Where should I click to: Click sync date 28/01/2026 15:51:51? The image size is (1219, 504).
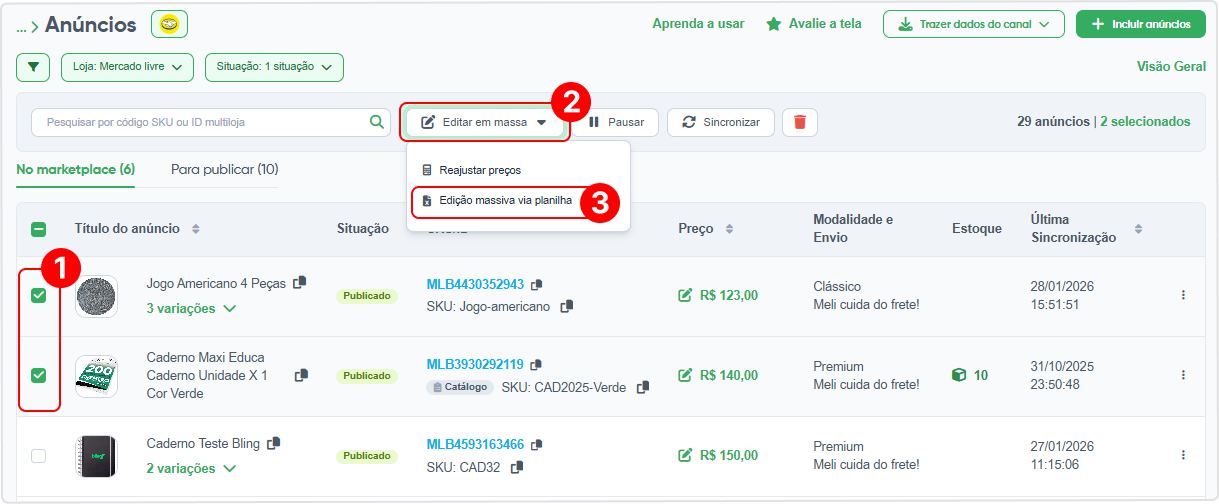pos(1063,295)
